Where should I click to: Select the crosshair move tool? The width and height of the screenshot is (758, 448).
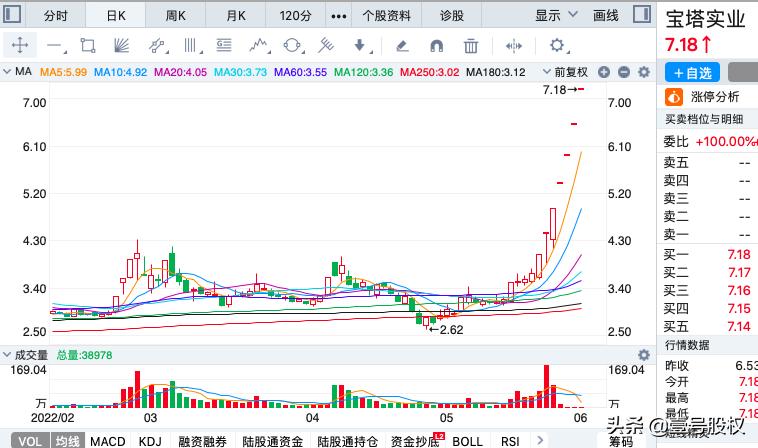20,45
